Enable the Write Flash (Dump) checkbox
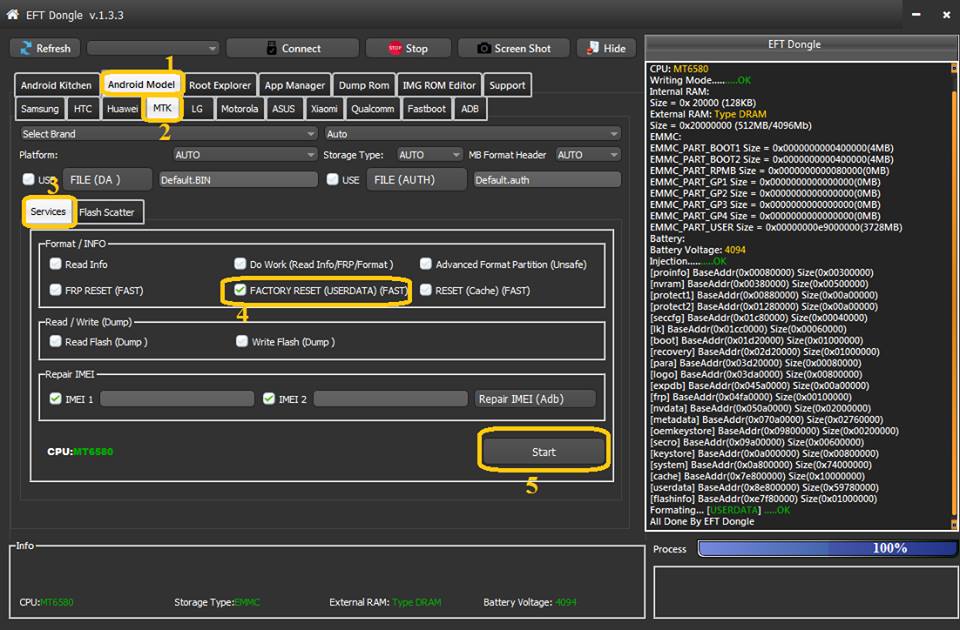Viewport: 960px width, 630px height. (242, 341)
